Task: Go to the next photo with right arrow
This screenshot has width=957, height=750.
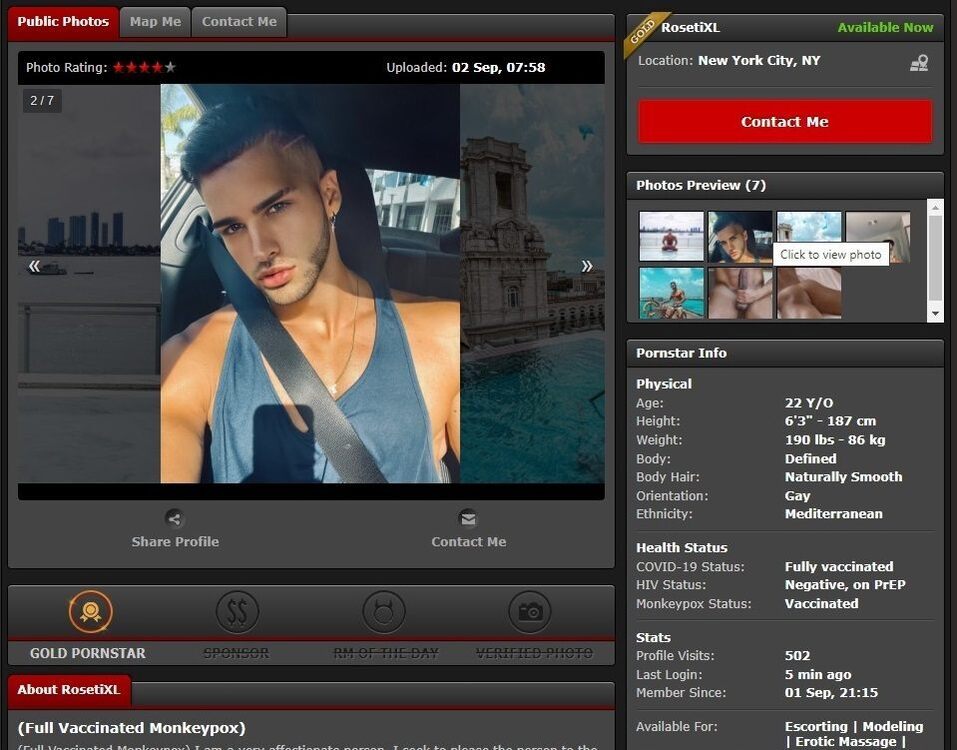Action: point(587,266)
